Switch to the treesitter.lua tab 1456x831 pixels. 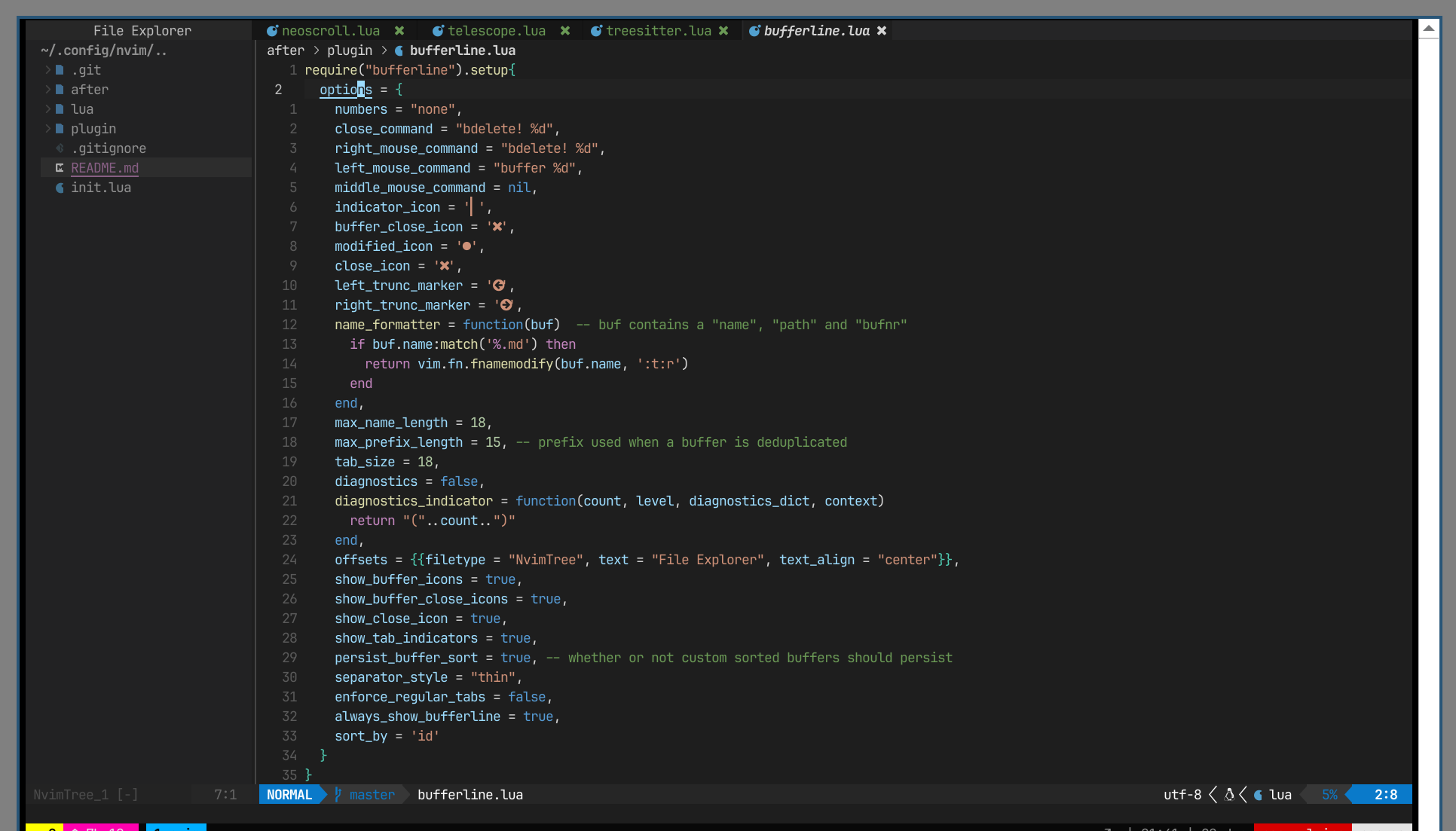(x=659, y=31)
